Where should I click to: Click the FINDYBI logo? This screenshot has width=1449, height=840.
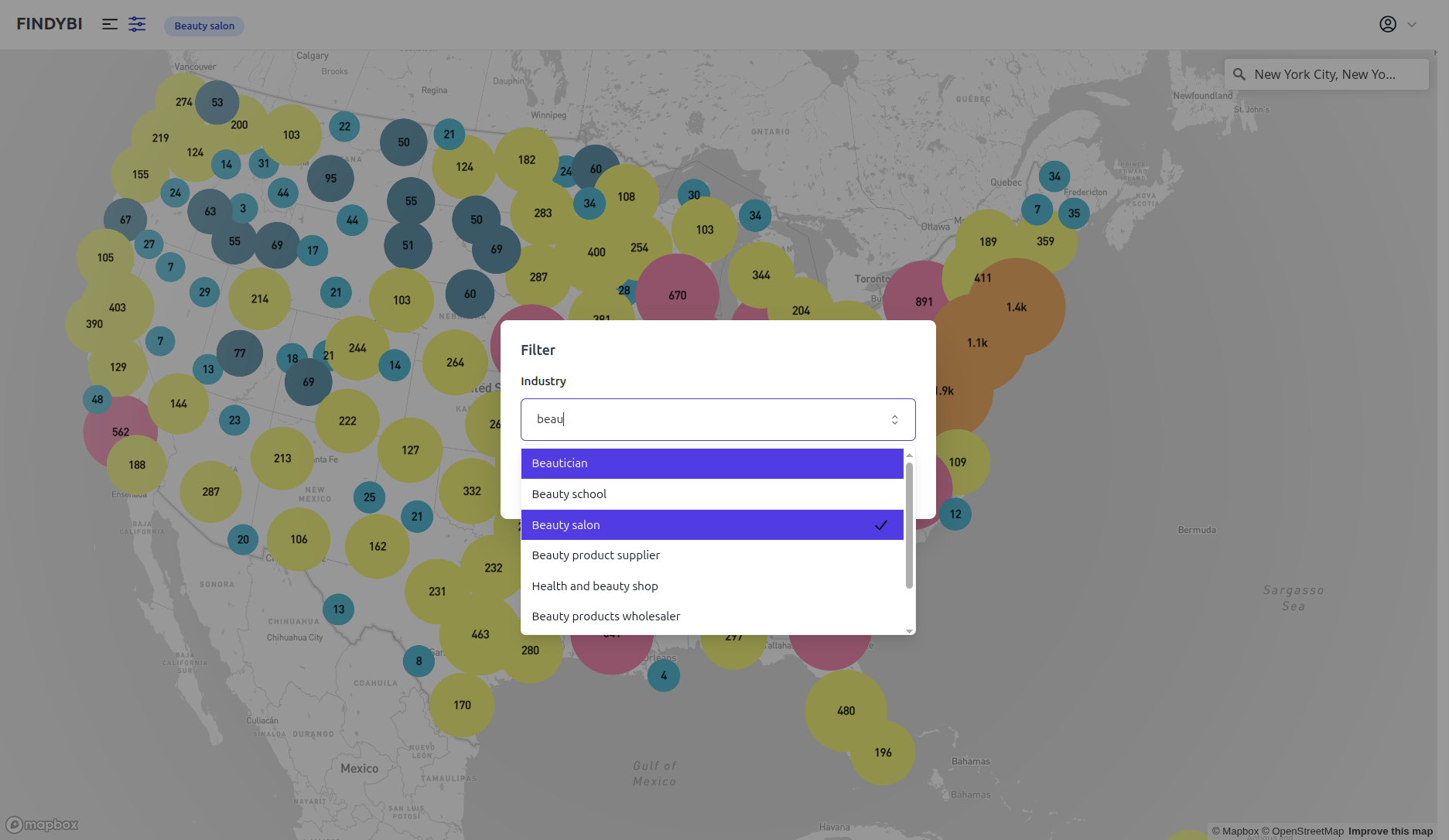[50, 24]
